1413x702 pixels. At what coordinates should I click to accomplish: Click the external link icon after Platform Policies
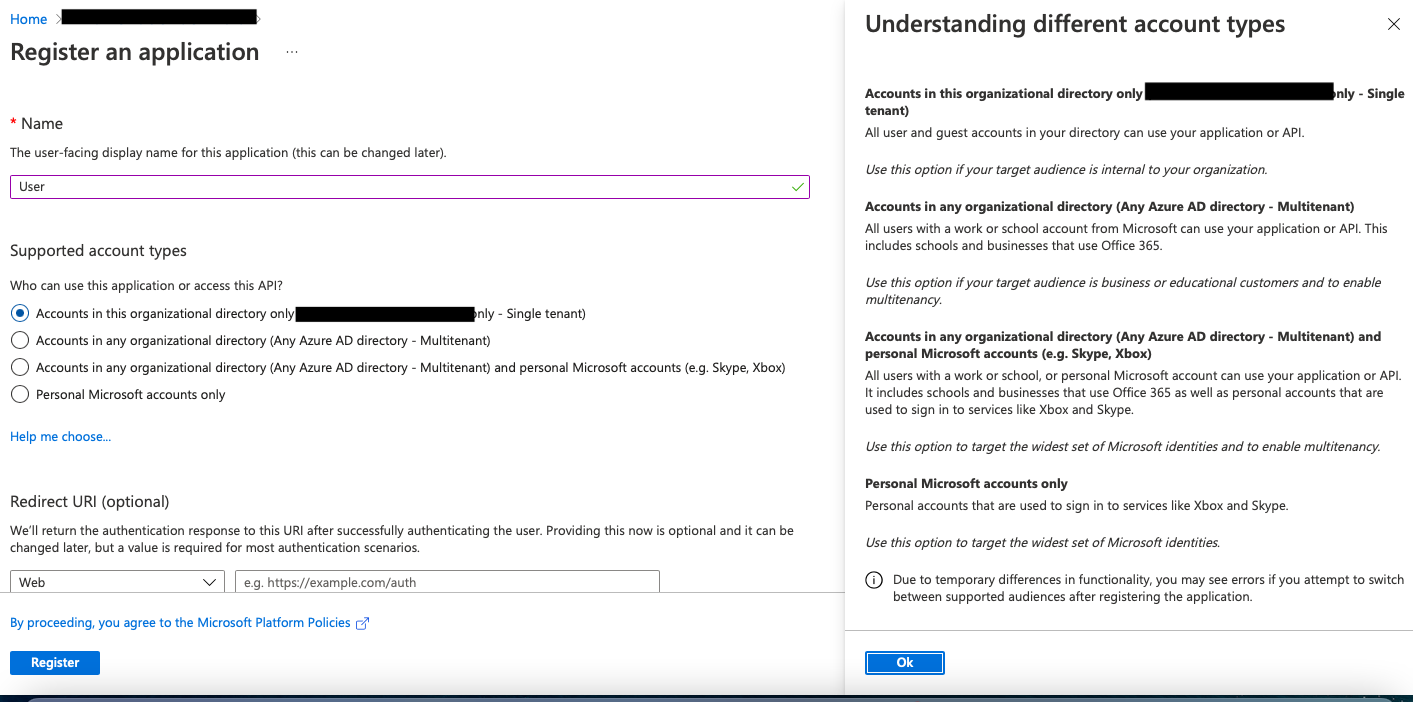363,623
